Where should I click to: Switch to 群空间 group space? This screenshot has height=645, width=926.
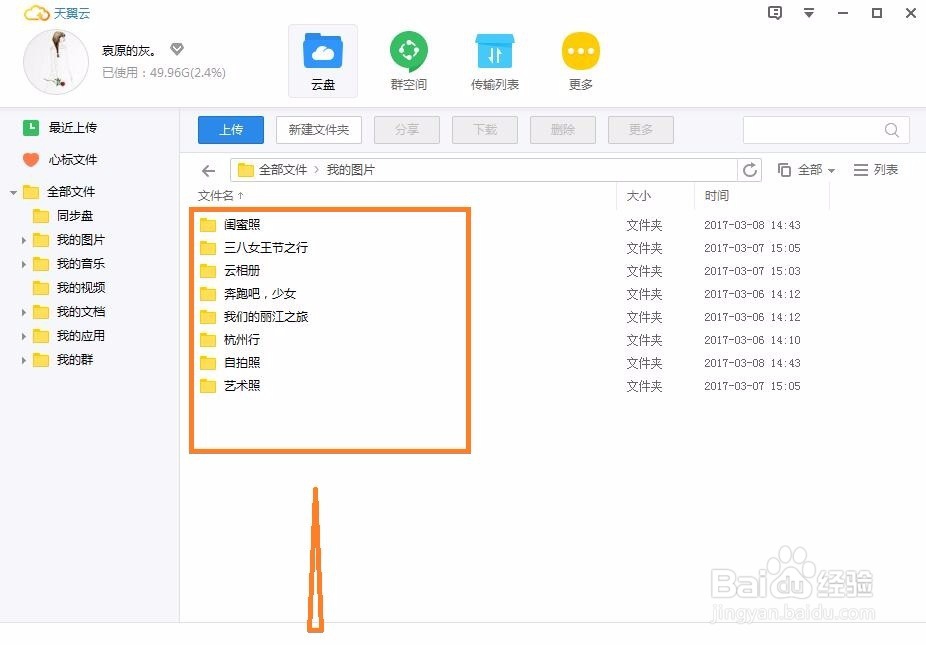pyautogui.click(x=408, y=60)
